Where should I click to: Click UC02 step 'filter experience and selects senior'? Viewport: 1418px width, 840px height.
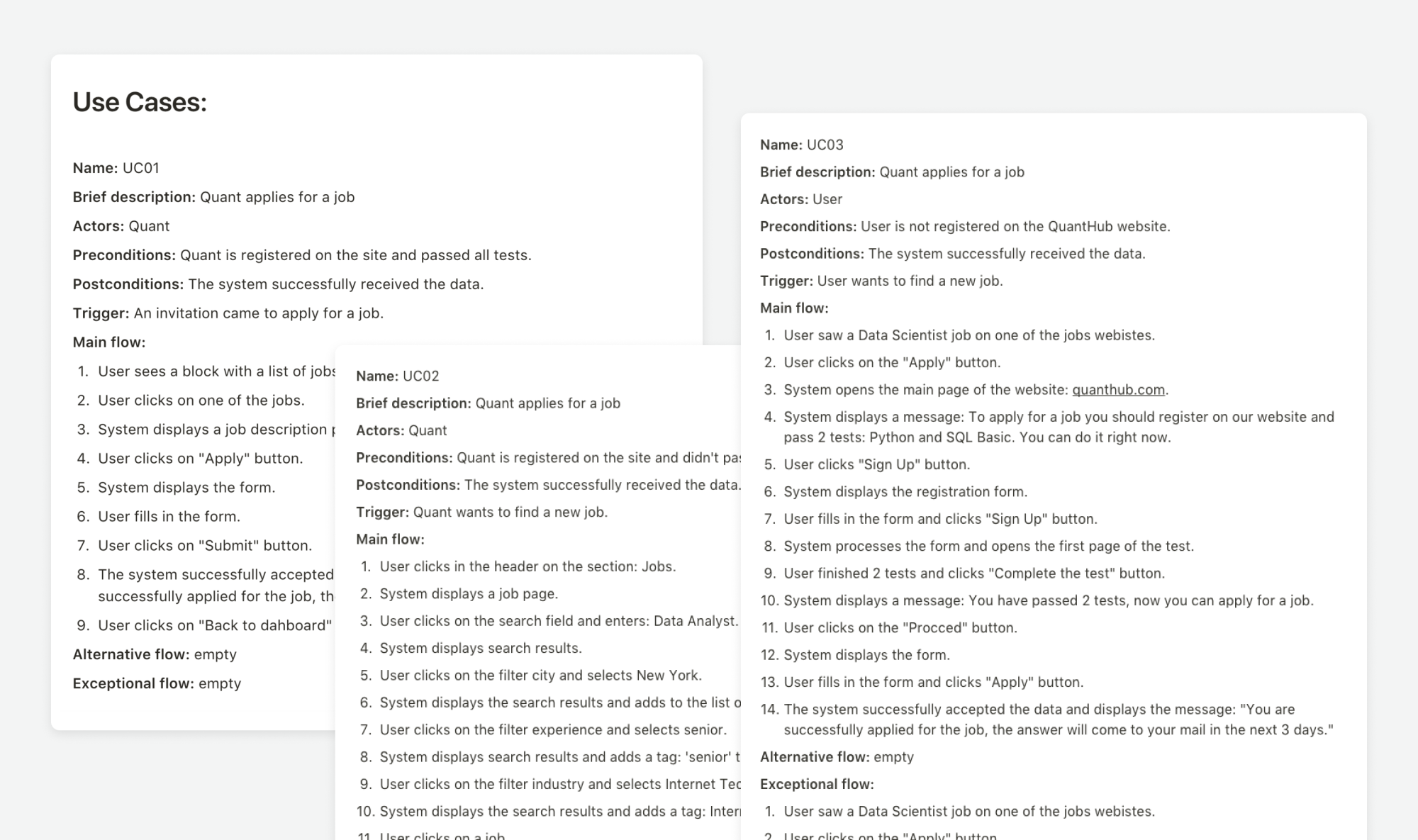[553, 729]
